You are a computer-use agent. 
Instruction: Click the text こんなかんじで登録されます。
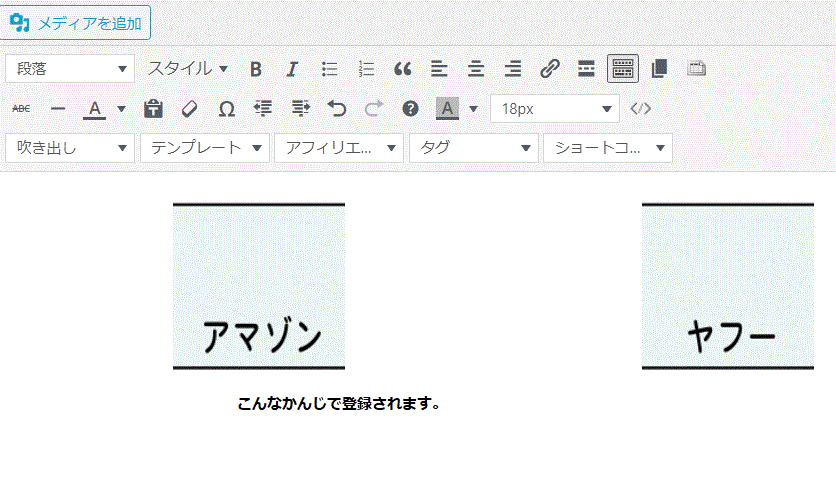click(x=339, y=404)
